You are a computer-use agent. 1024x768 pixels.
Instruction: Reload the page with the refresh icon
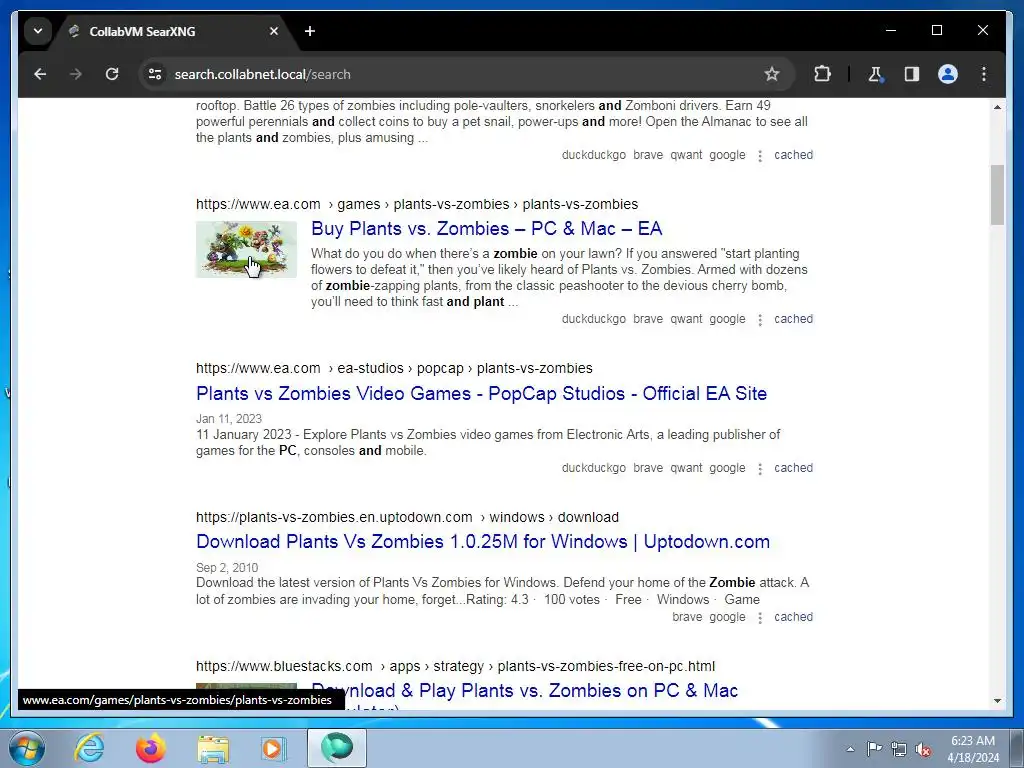tap(112, 74)
